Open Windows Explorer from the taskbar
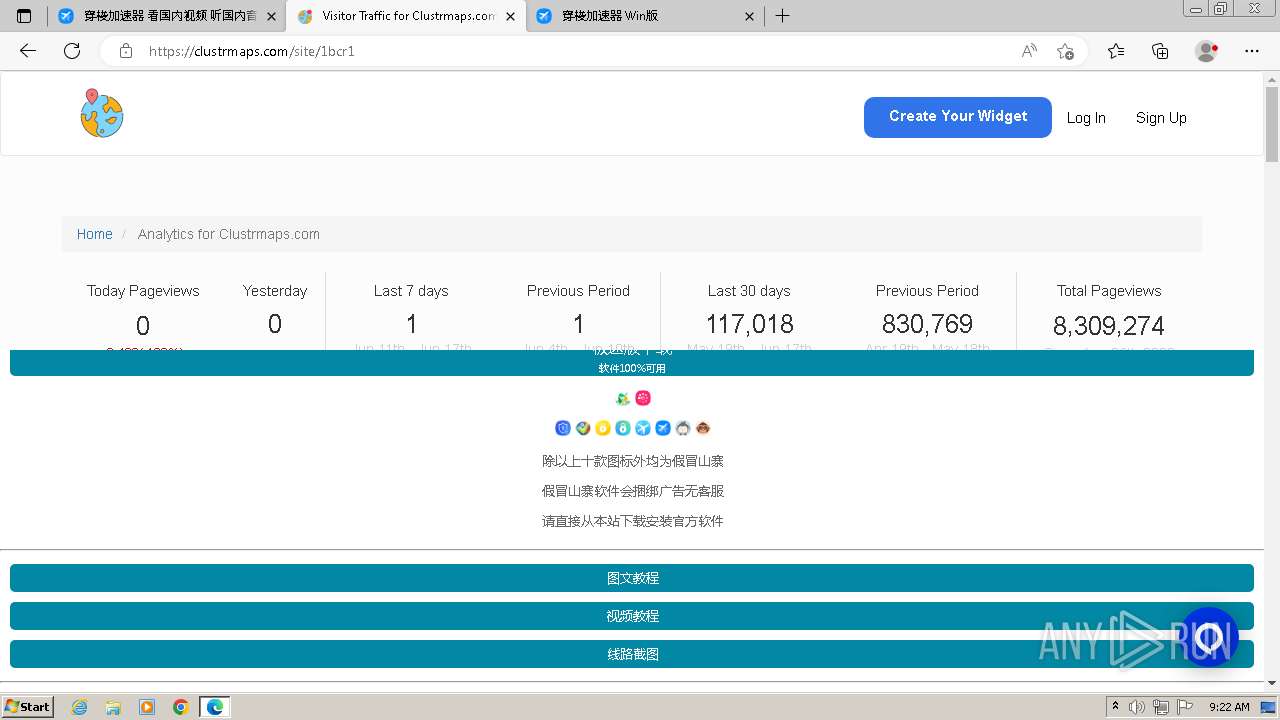1280x720 pixels. click(113, 707)
